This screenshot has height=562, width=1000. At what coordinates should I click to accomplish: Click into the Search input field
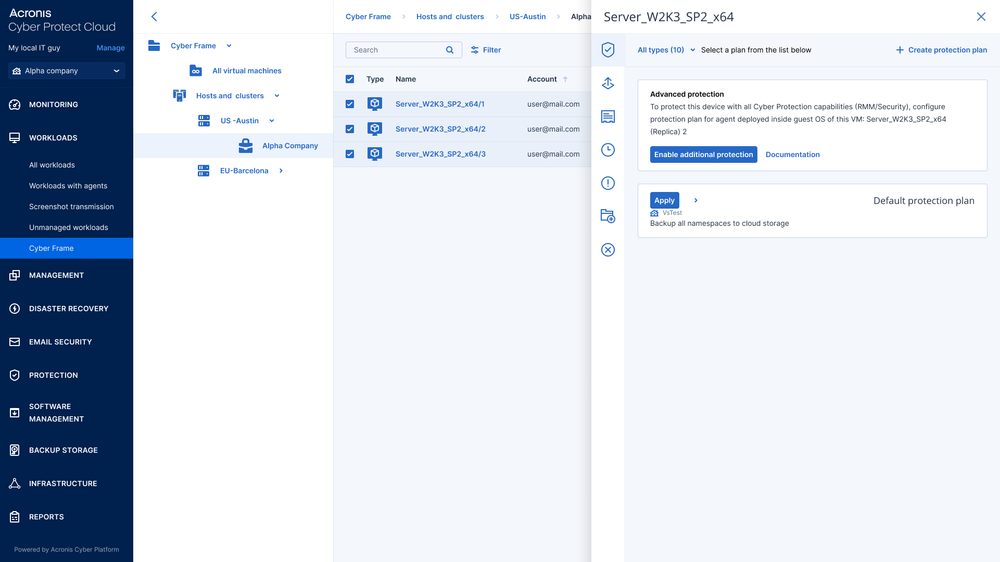pos(395,50)
